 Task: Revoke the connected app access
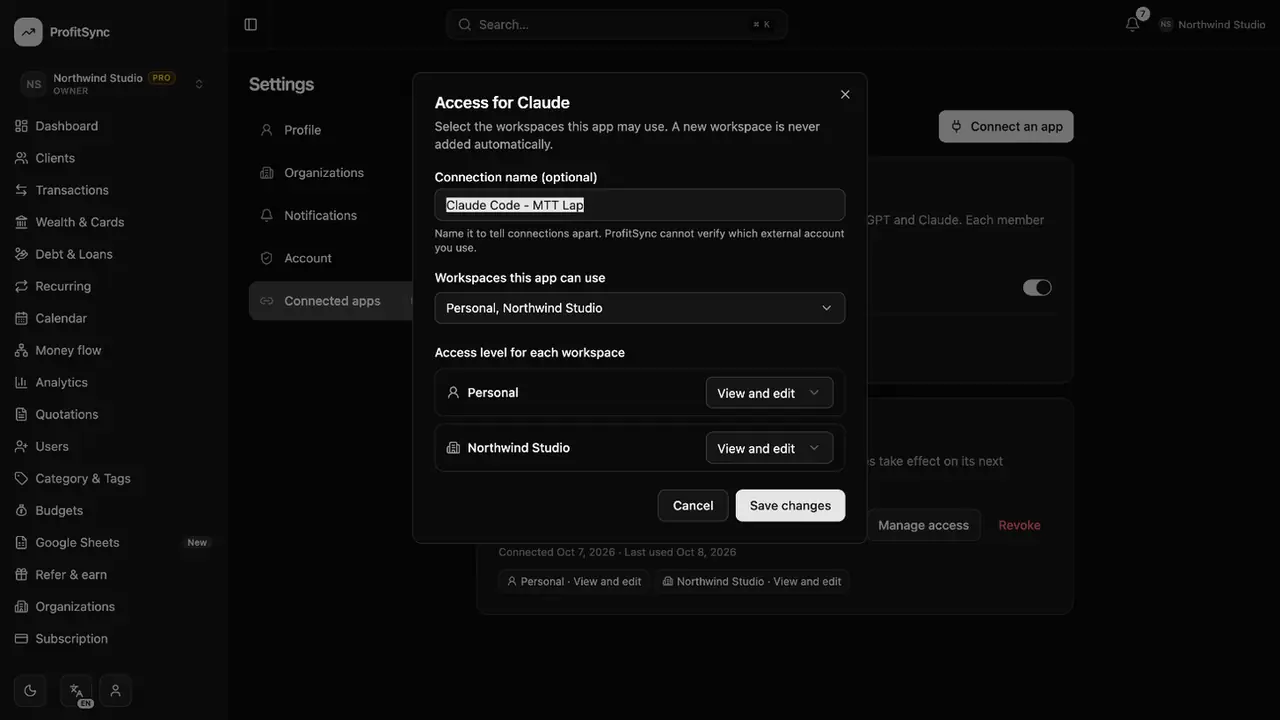(x=1019, y=525)
